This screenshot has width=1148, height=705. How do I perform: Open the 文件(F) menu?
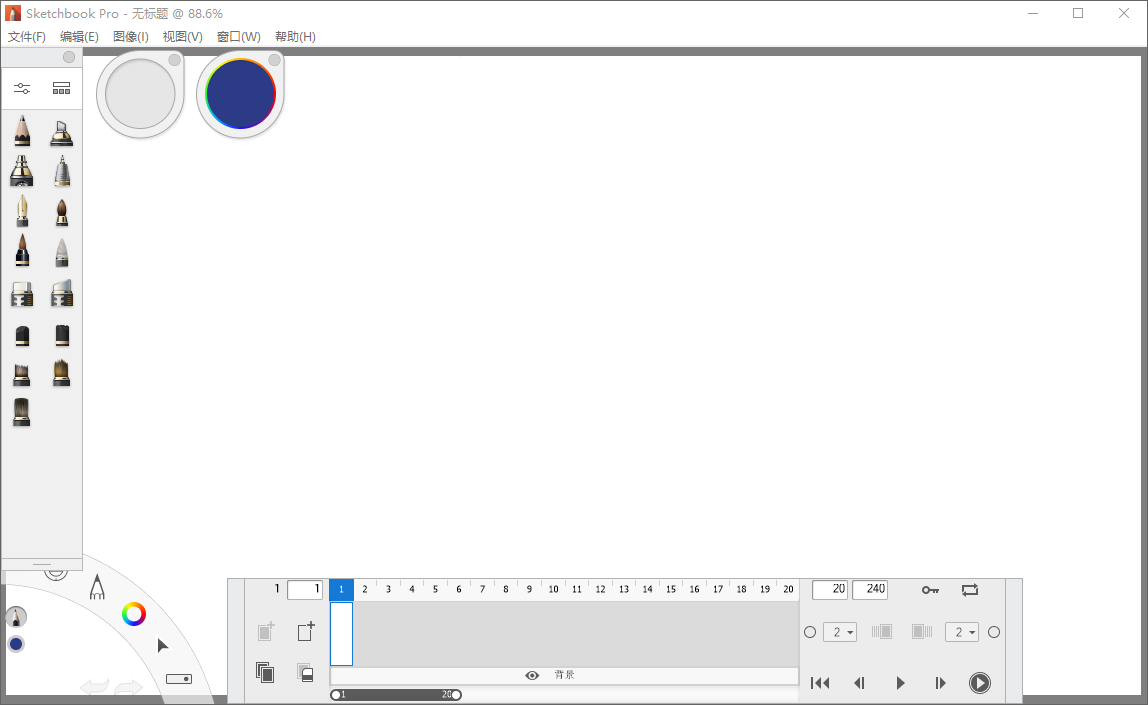[27, 36]
